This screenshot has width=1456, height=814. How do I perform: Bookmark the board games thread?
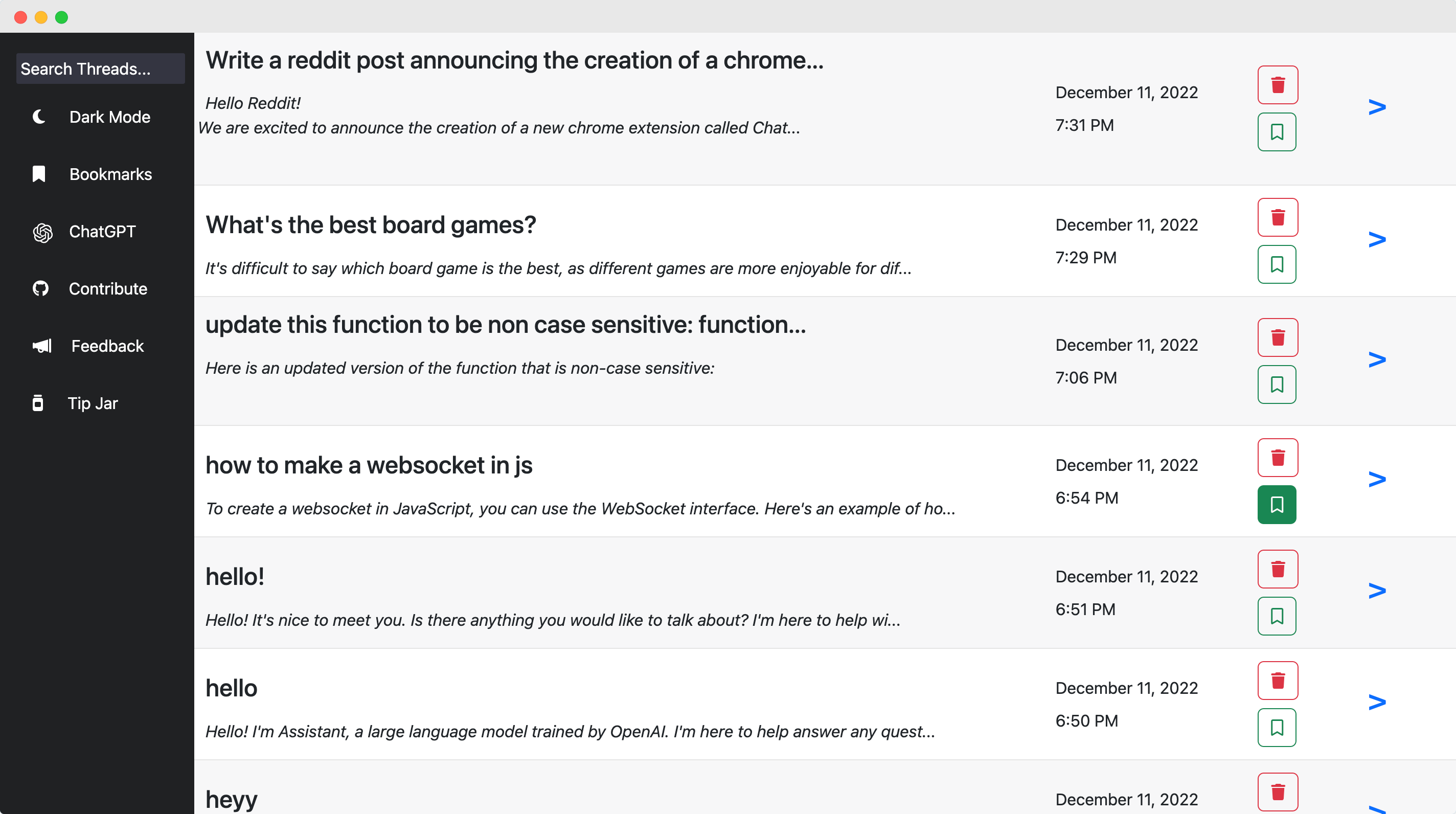pyautogui.click(x=1277, y=264)
